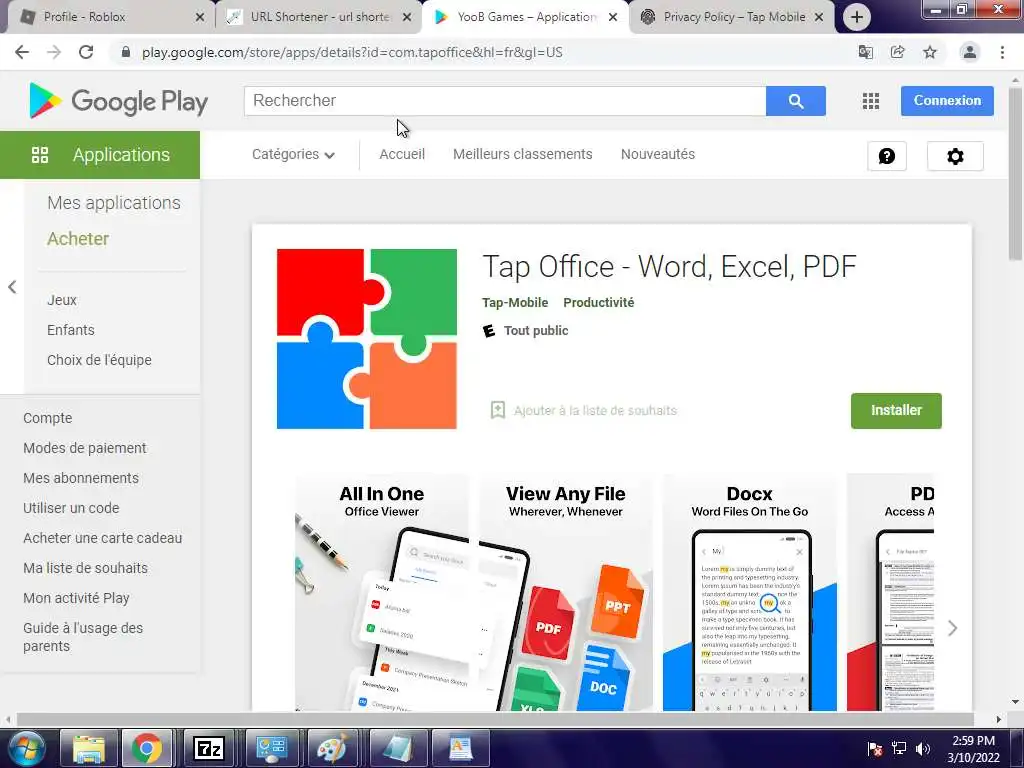Viewport: 1024px width, 768px height.
Task: Click the translate page icon in address bar
Action: pyautogui.click(x=865, y=52)
